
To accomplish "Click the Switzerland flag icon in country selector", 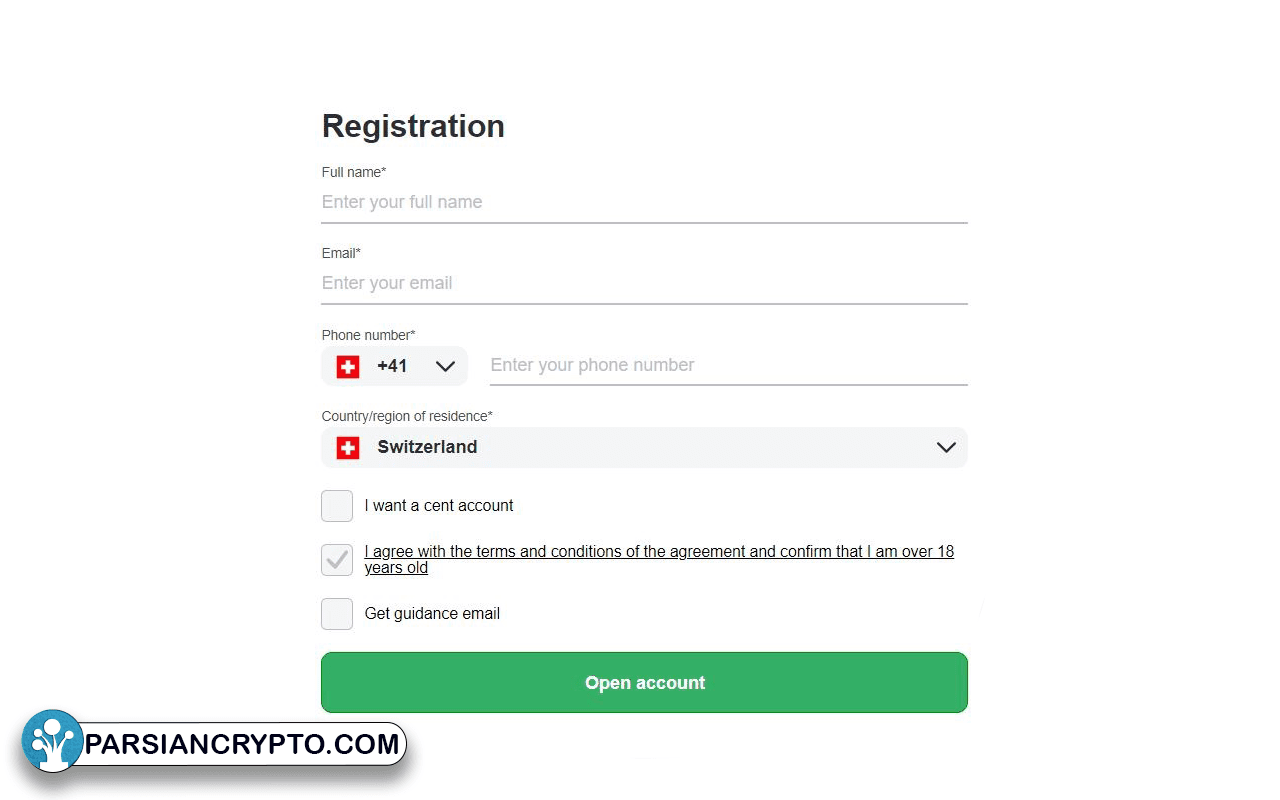I will (x=346, y=448).
